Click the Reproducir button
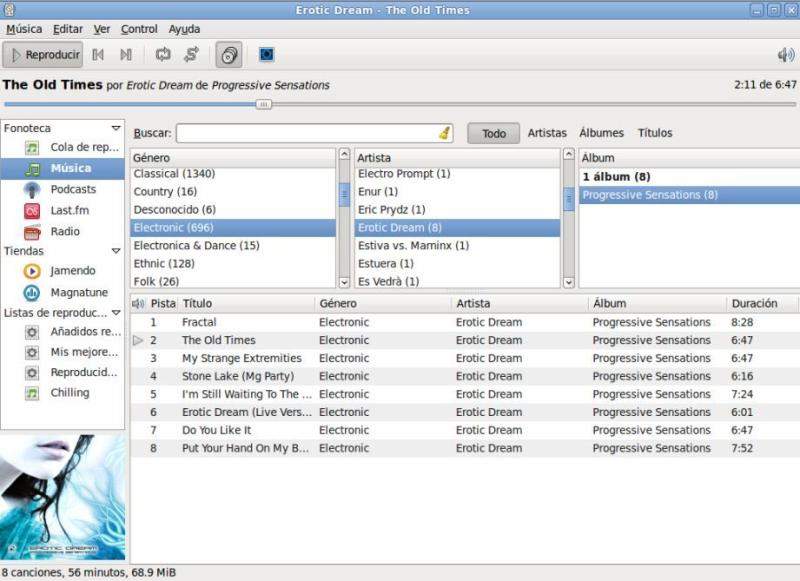 pyautogui.click(x=43, y=55)
